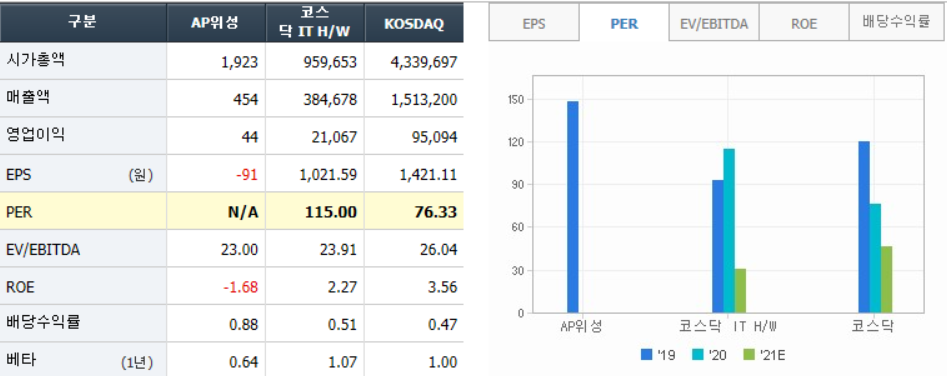Screen dimensions: 947x376
Task: Click 코스닥 '21E green bar
Action: (886, 279)
